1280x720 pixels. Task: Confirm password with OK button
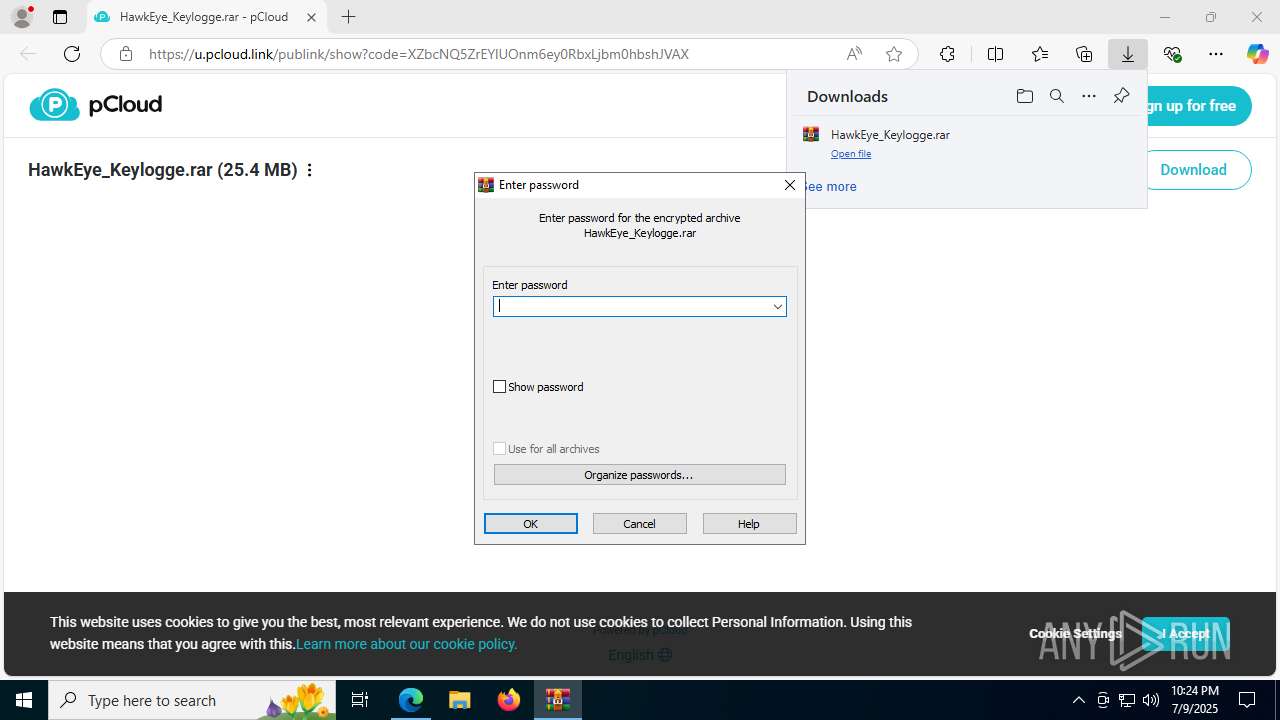click(x=531, y=524)
